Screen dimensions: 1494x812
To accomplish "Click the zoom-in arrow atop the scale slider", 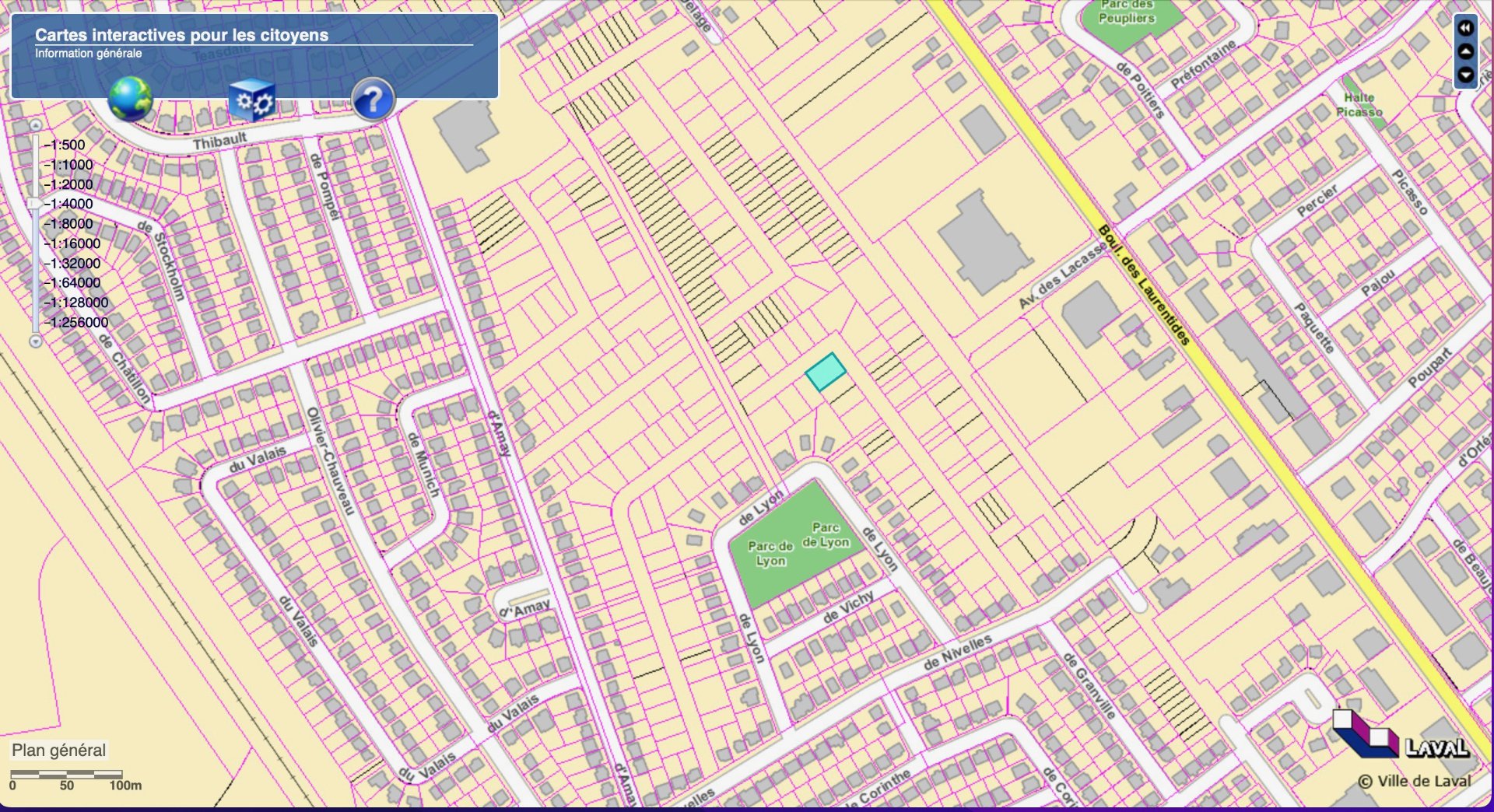I will [x=35, y=125].
